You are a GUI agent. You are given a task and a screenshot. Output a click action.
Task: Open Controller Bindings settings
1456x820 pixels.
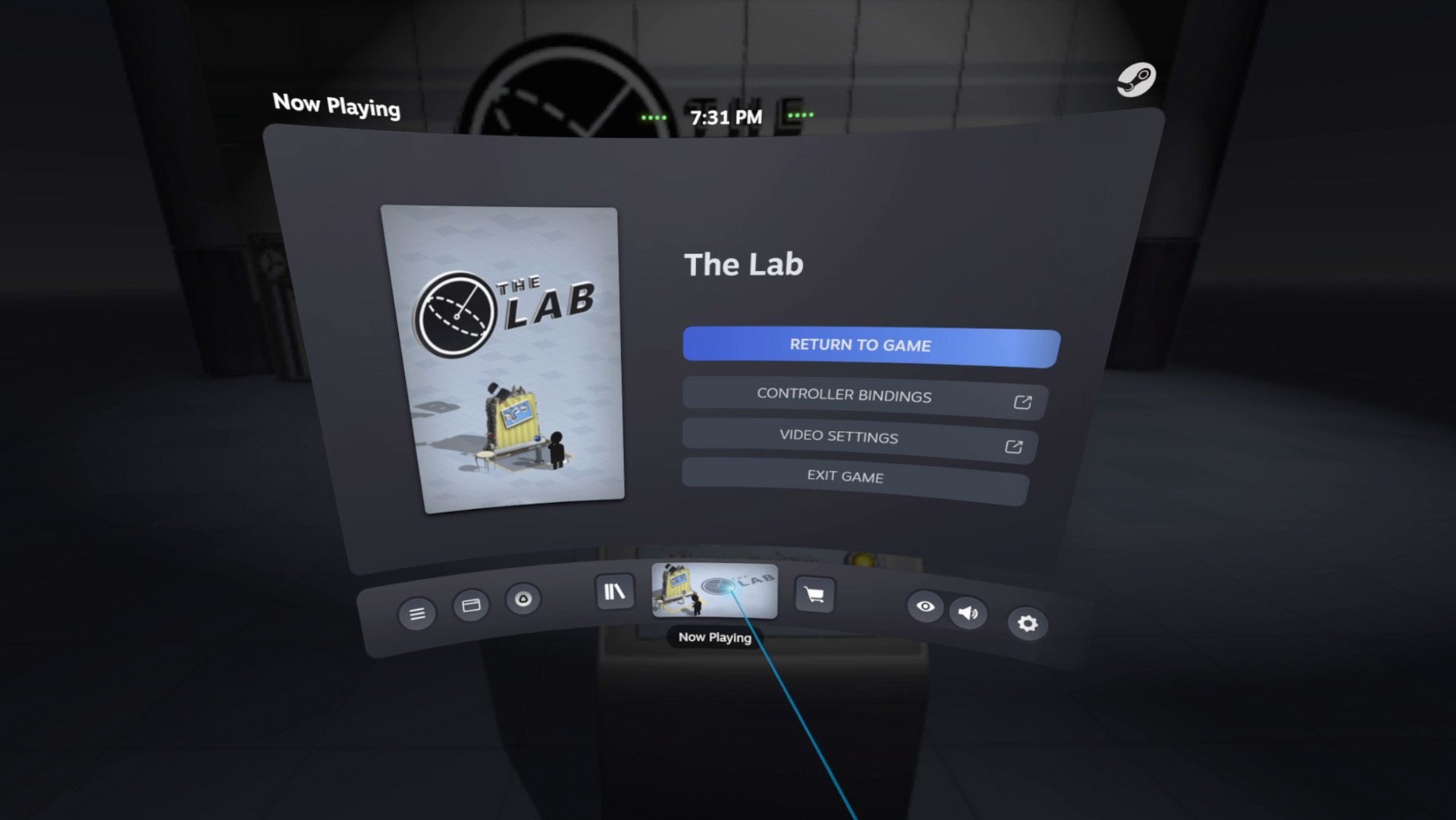coord(859,394)
